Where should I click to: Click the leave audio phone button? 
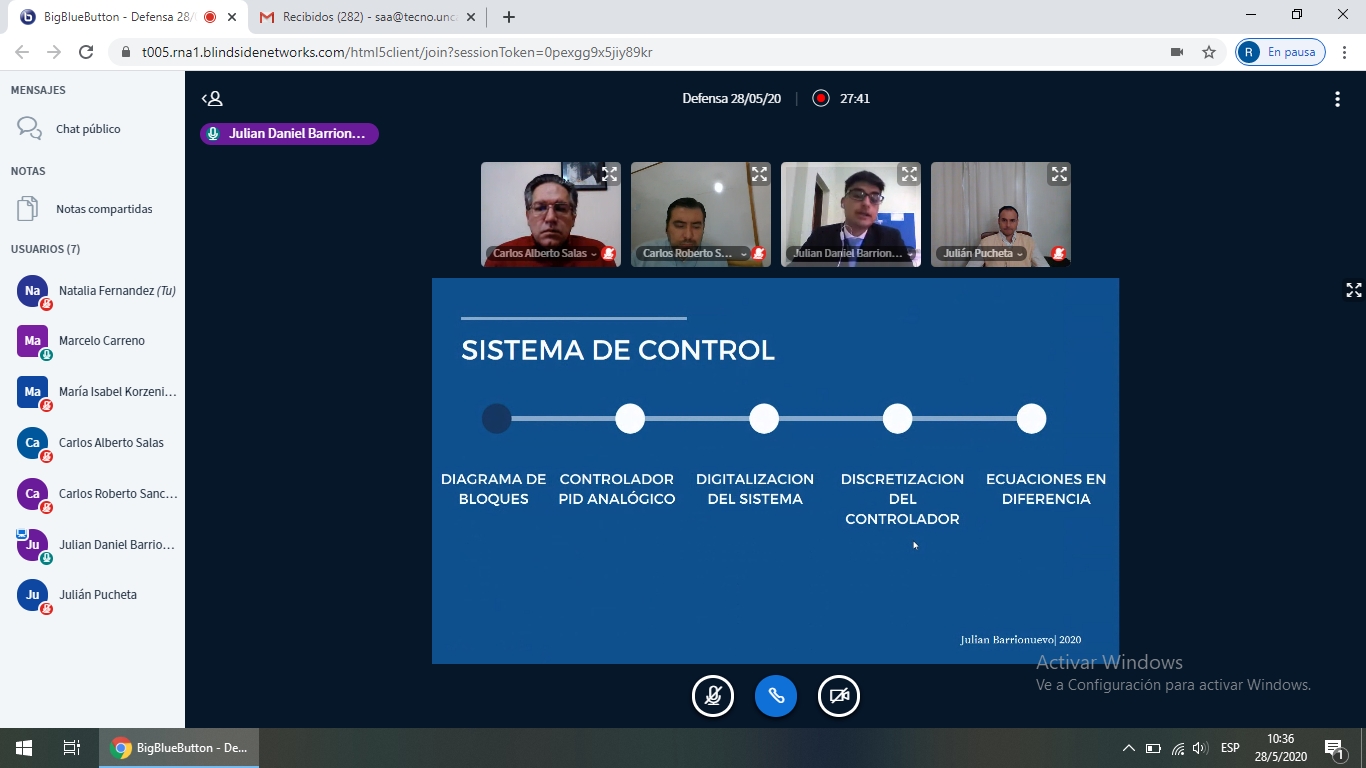point(776,696)
